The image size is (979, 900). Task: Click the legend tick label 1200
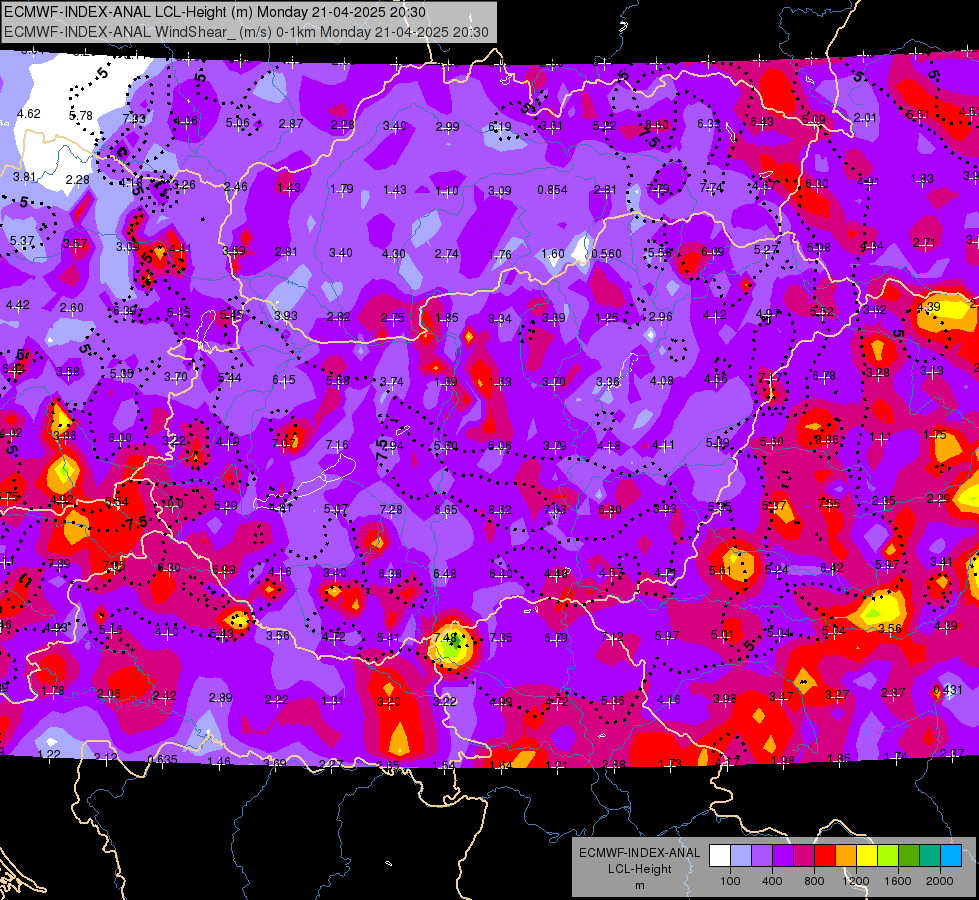856,881
